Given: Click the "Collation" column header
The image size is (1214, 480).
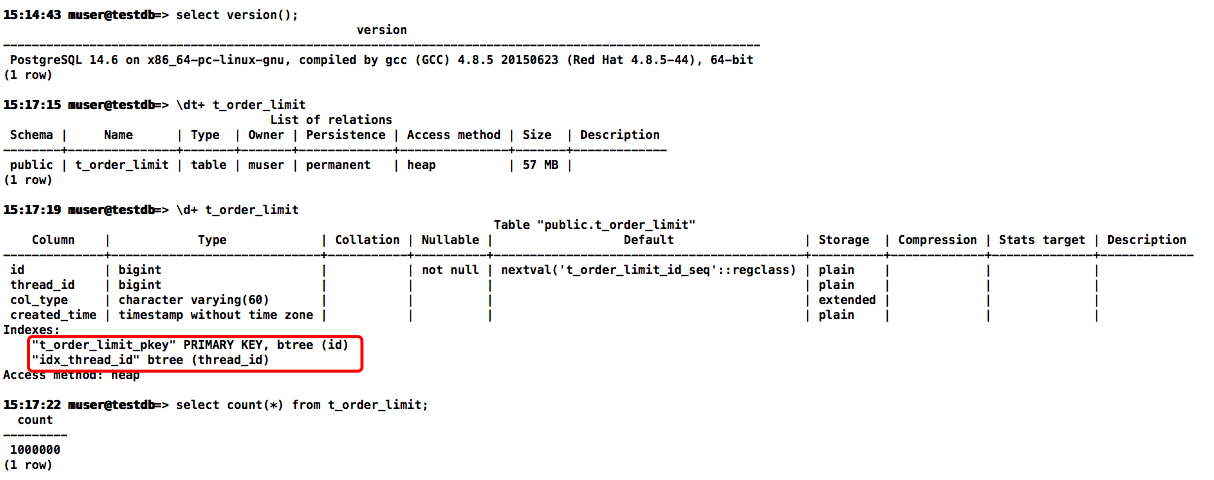Looking at the screenshot, I should pyautogui.click(x=367, y=240).
